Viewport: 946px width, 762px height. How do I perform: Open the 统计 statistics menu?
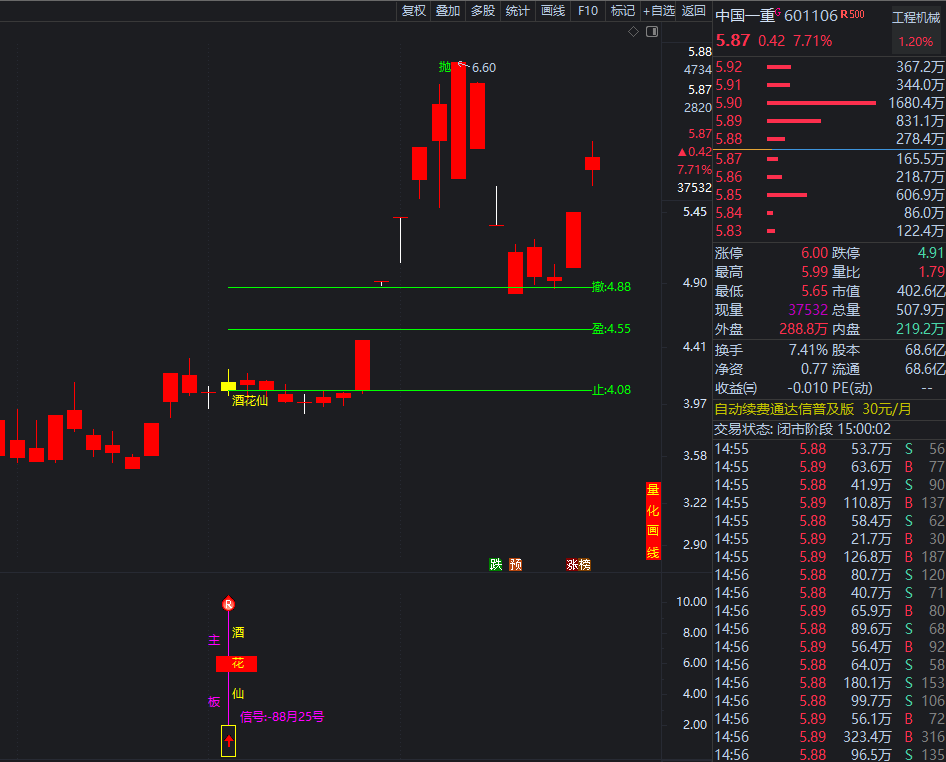518,11
